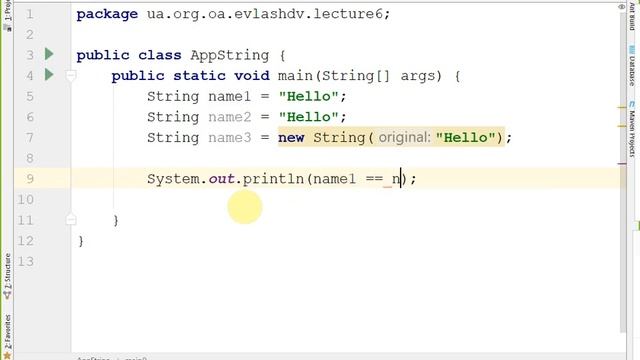The image size is (640, 360).
Task: Open the Favorites tool window tab
Action: pos(7,336)
